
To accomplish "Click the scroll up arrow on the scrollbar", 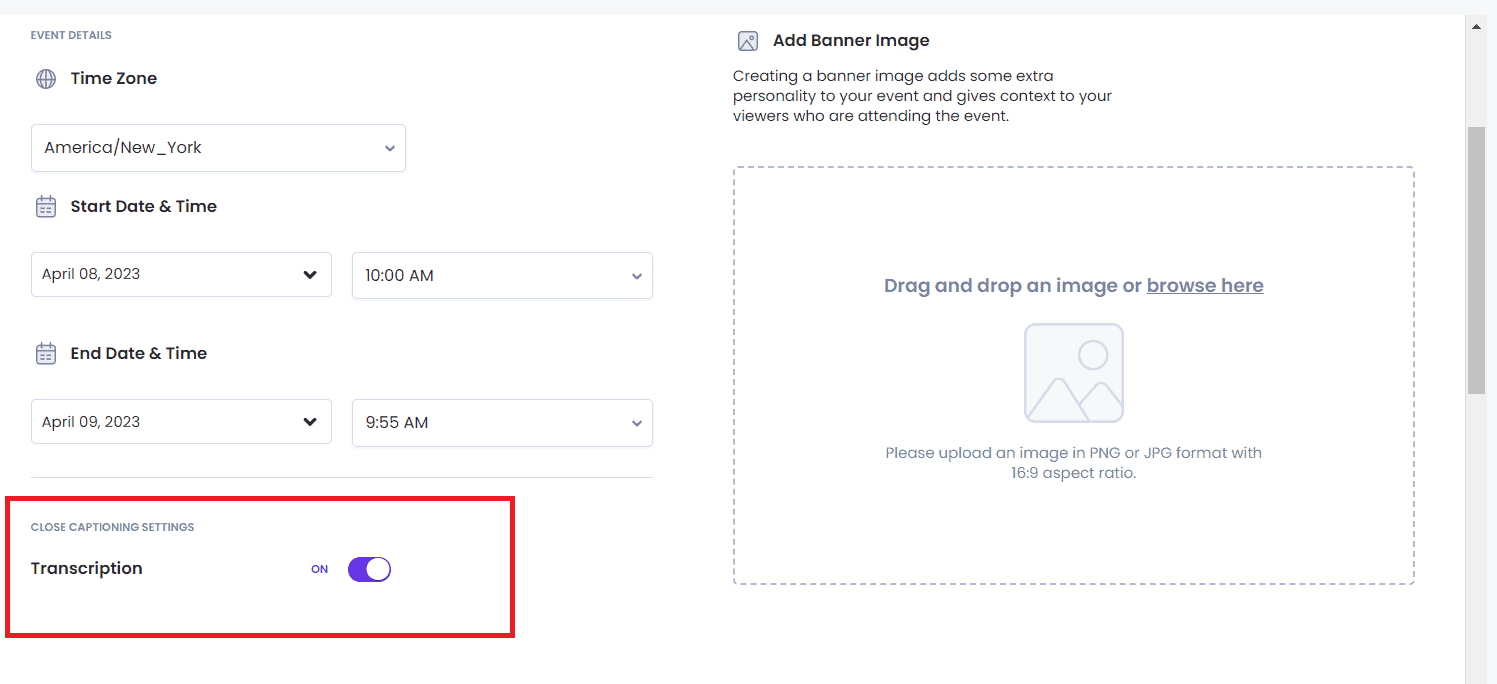I will pyautogui.click(x=1476, y=27).
